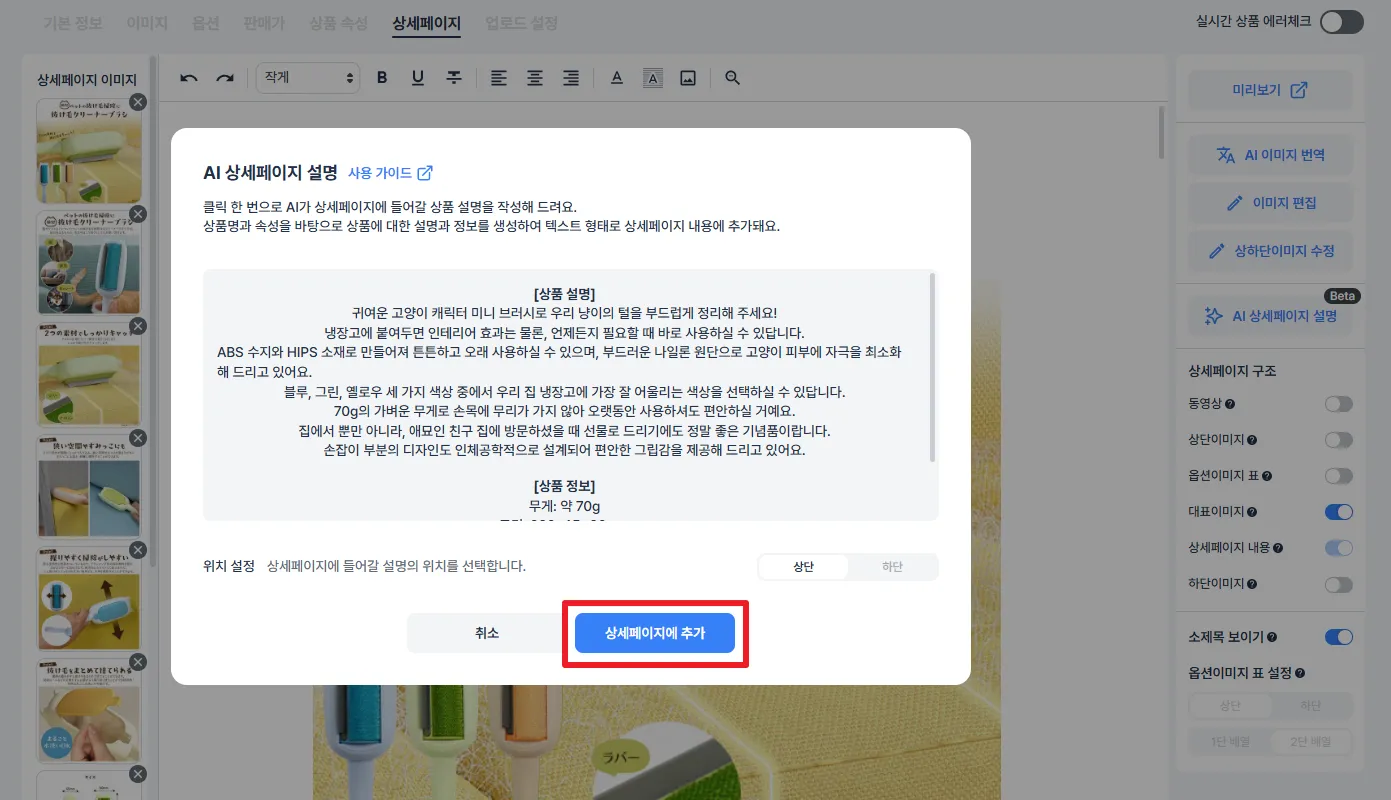Choose 2단 배열 layout option
The width and height of the screenshot is (1391, 800).
pos(1311,742)
